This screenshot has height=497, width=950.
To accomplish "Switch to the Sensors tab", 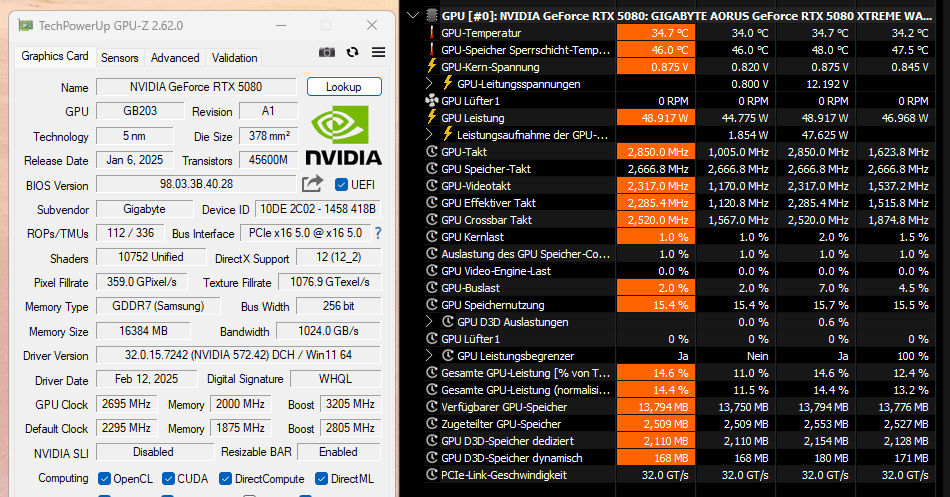I will pos(119,58).
